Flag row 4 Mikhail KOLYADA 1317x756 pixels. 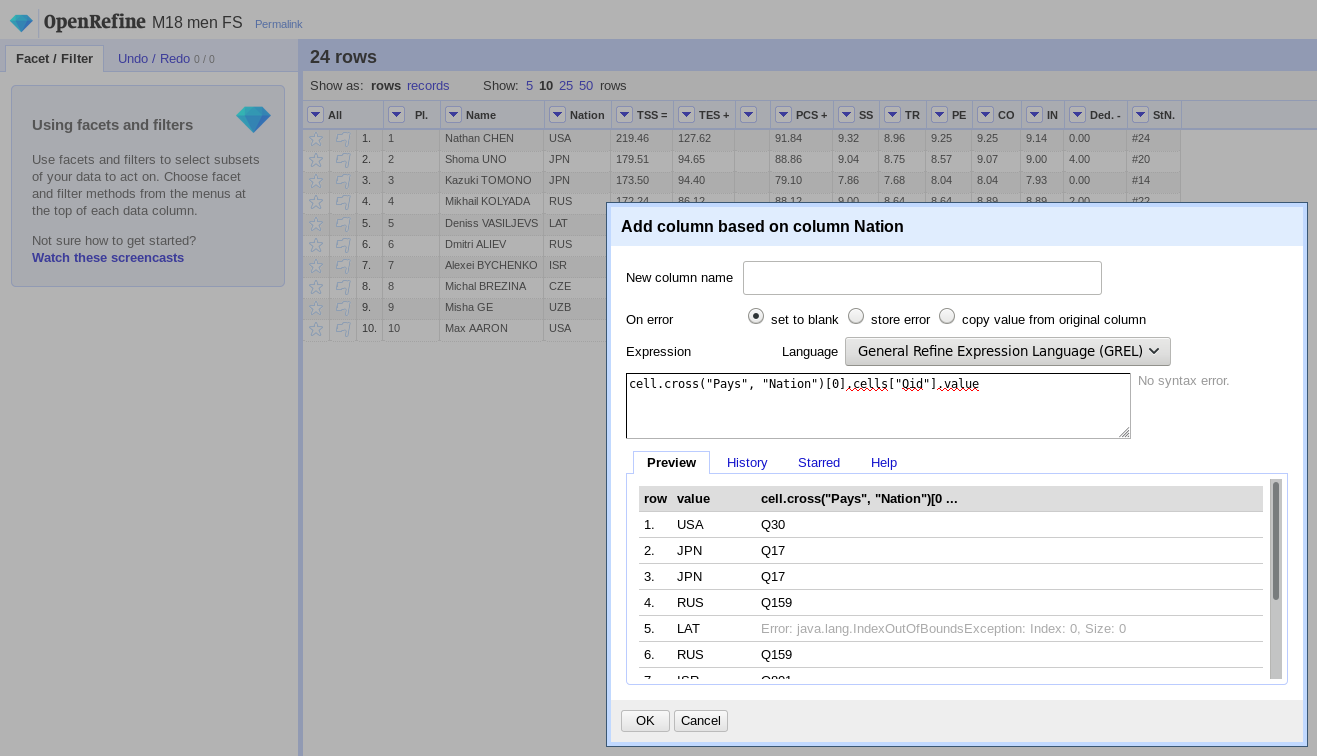(x=343, y=202)
